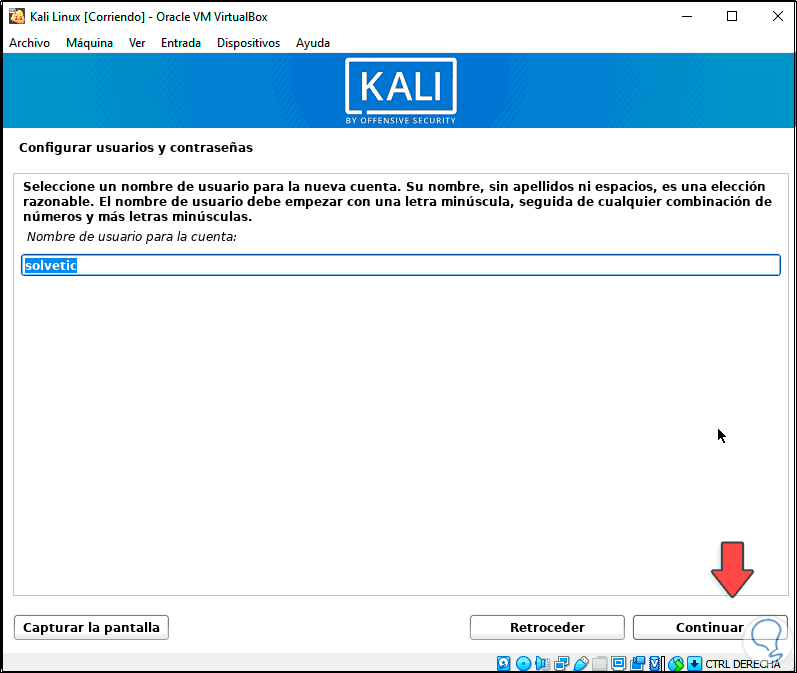Open the Dispositivos menu
This screenshot has width=797, height=673.
249,43
